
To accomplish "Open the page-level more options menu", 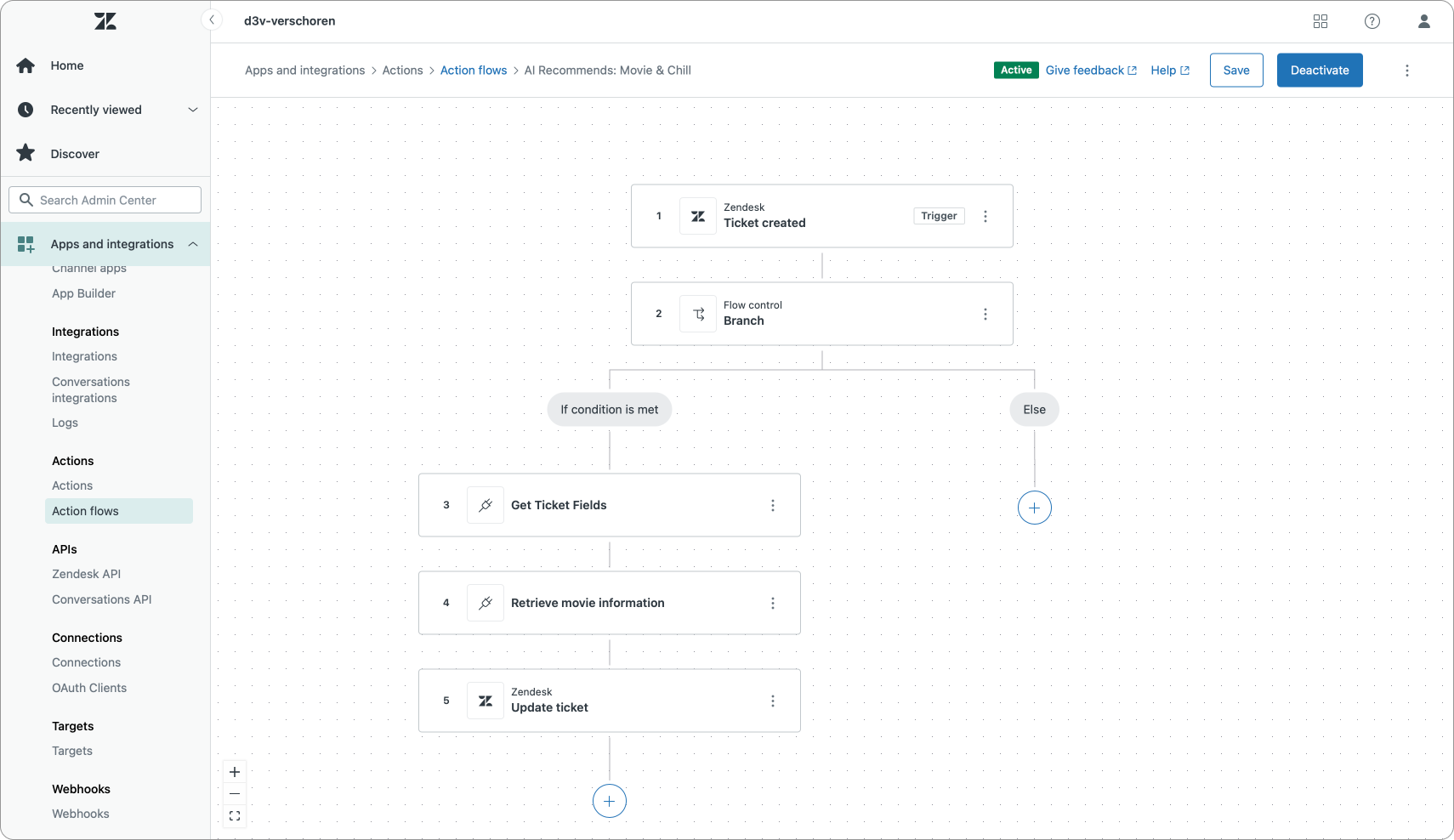I will (x=1407, y=71).
